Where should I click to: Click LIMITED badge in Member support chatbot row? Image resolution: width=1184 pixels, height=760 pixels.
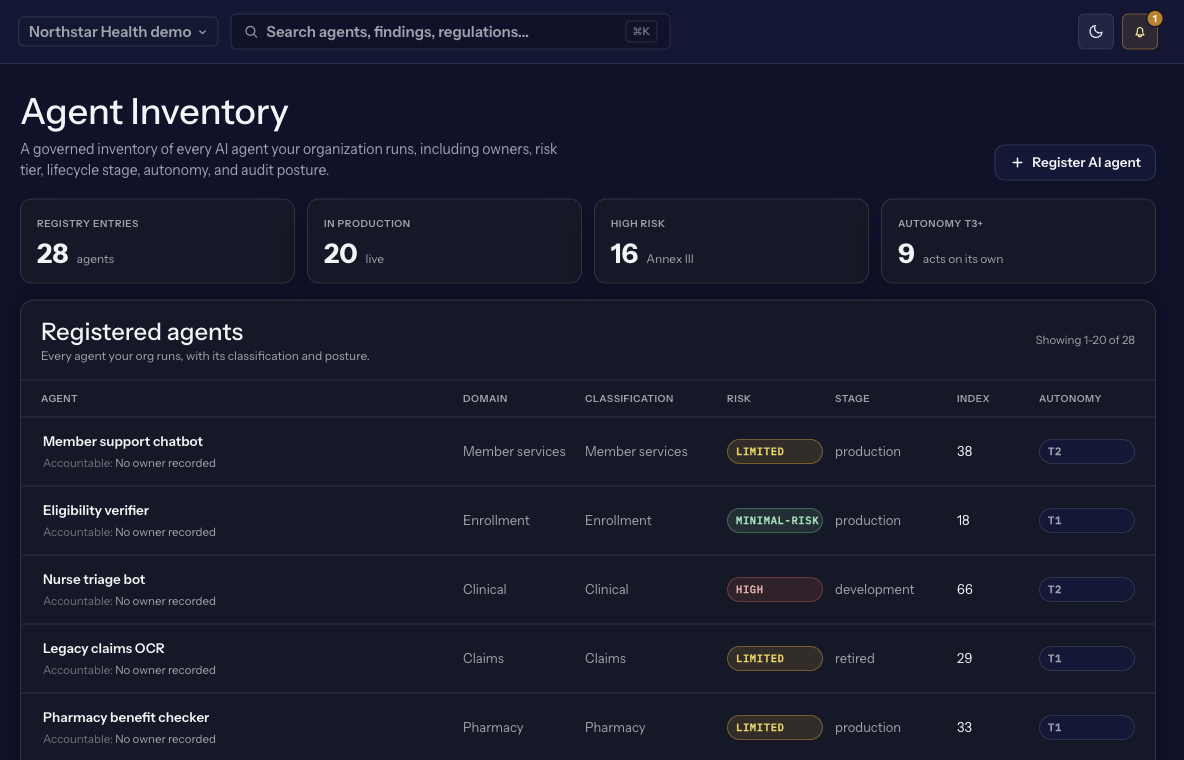pos(775,451)
